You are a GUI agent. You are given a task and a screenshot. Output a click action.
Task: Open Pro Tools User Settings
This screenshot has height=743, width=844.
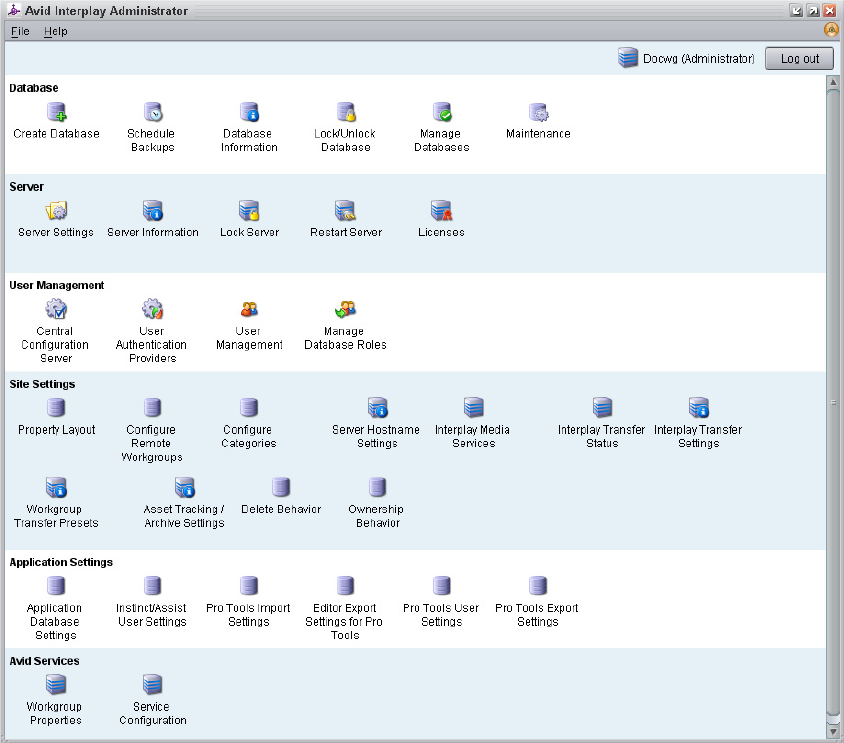tap(441, 586)
